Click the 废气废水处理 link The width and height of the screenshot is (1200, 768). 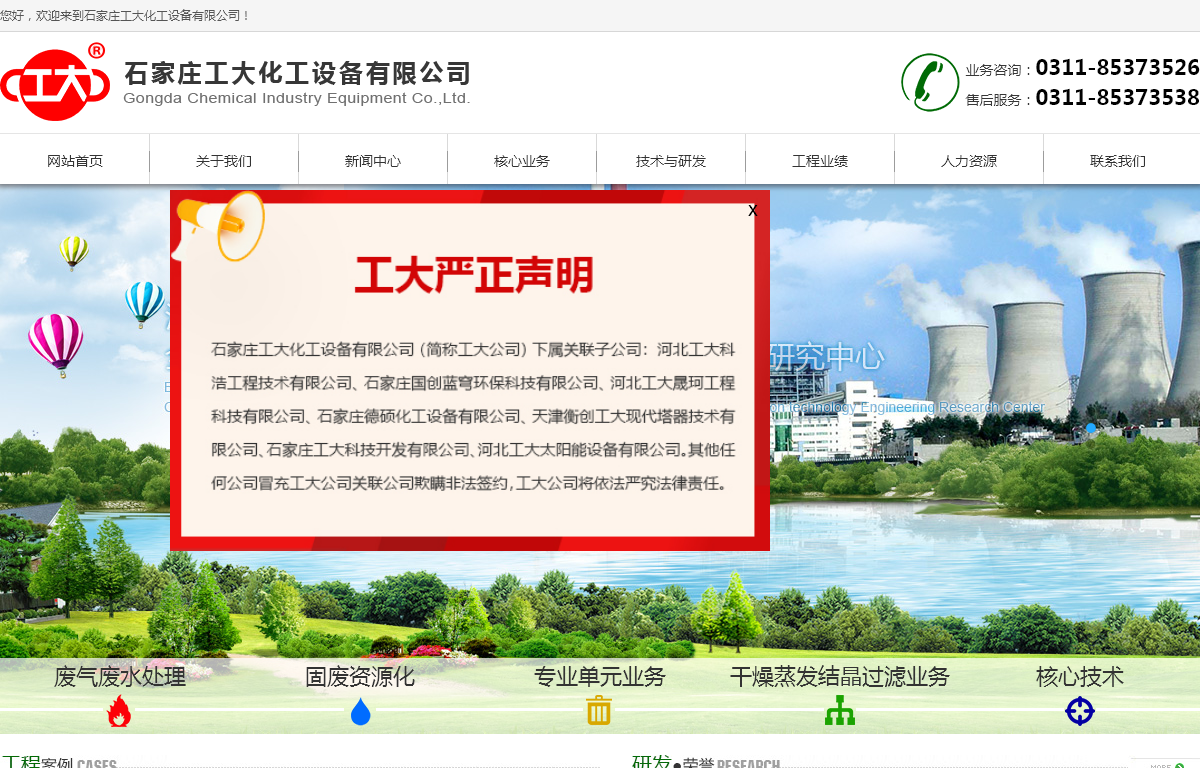pos(120,677)
